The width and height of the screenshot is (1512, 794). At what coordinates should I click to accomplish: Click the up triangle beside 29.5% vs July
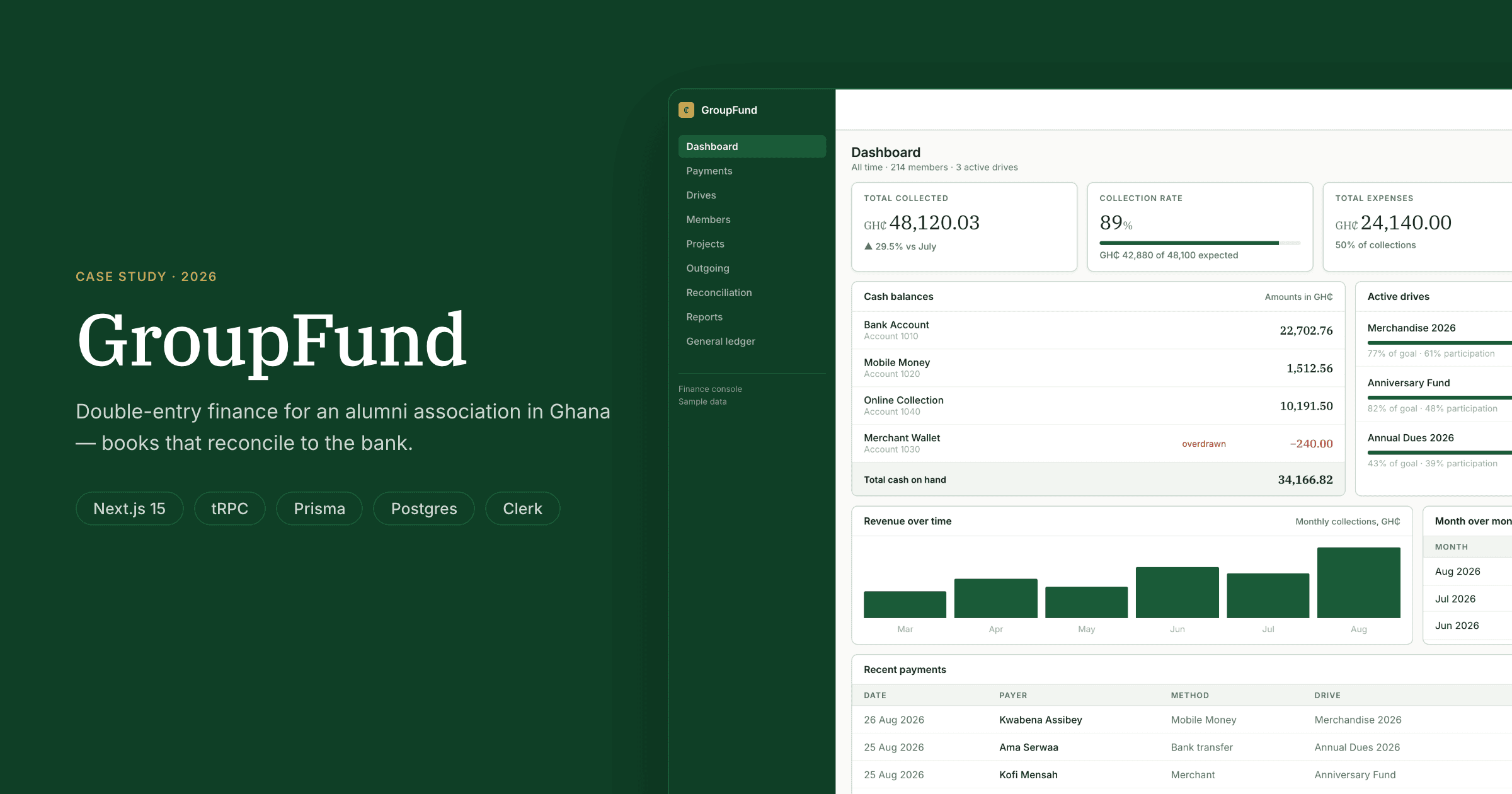(868, 246)
